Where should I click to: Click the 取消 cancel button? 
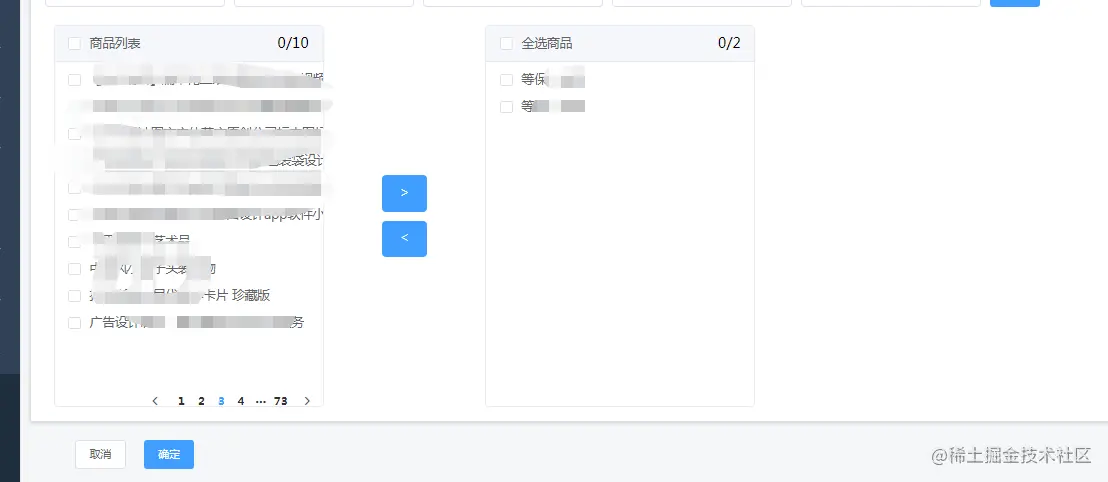(x=100, y=454)
